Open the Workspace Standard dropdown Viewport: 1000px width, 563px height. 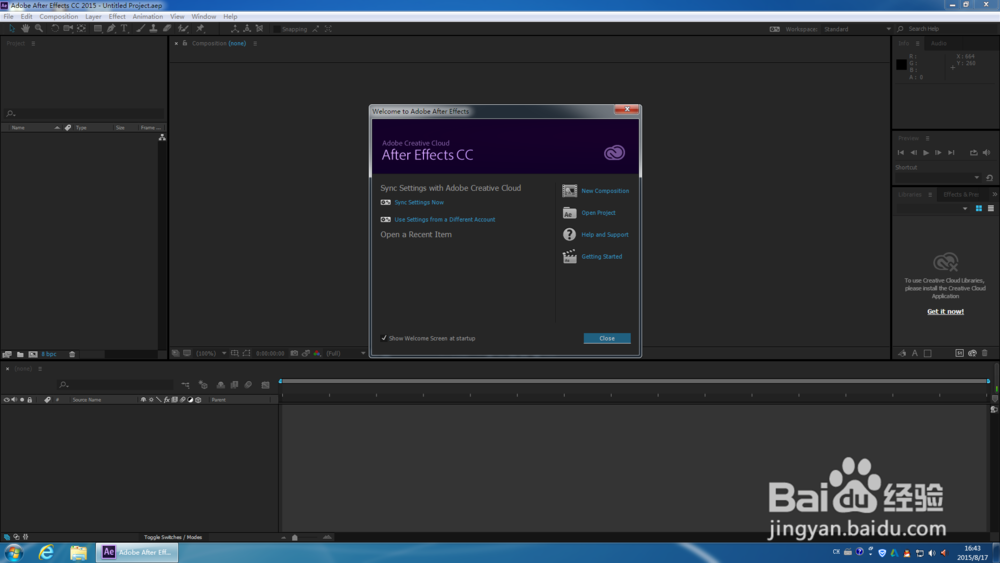857,29
